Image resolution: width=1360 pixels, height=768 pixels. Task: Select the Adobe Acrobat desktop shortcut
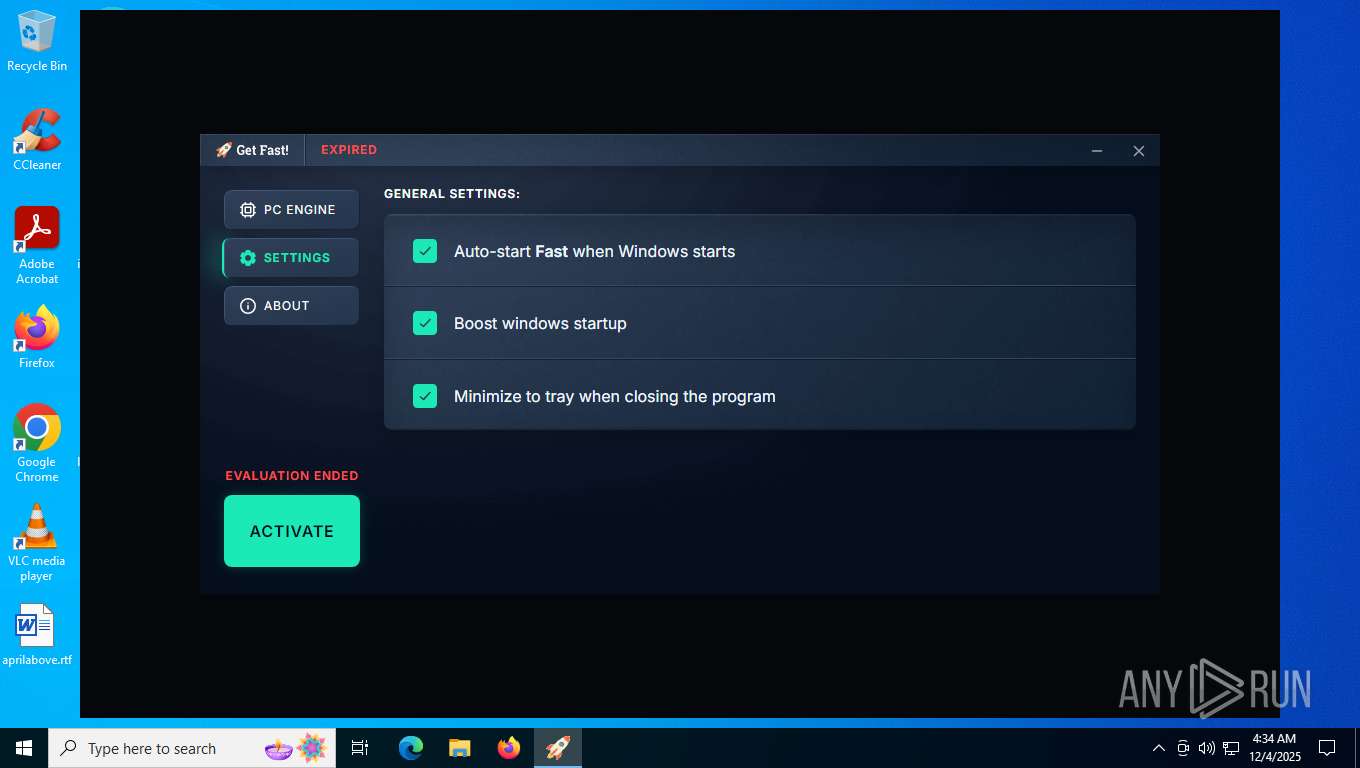[x=37, y=246]
